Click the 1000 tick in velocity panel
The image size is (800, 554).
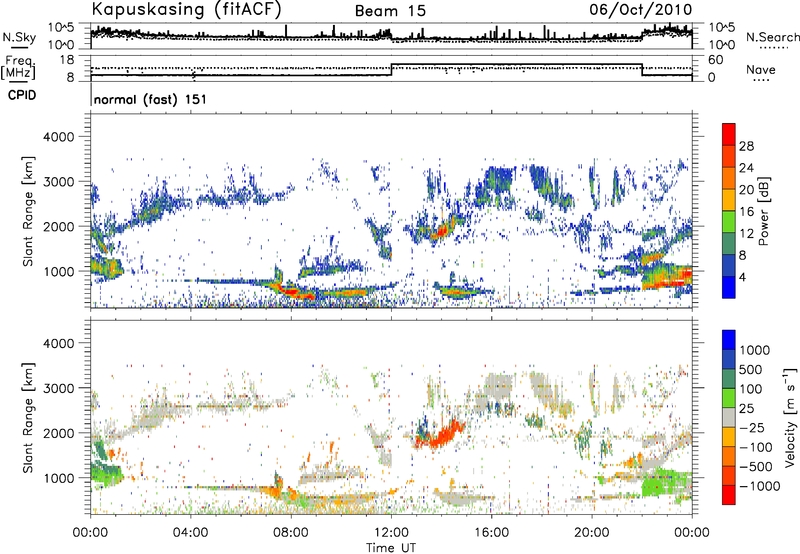coord(58,479)
